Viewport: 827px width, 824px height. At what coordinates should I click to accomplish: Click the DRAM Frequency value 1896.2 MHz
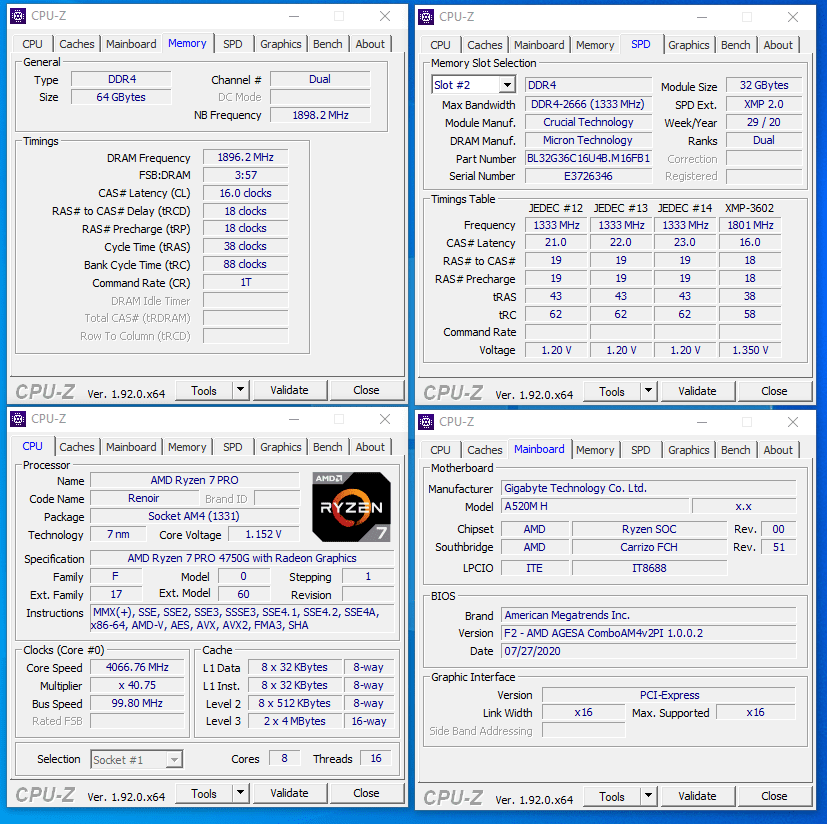click(x=246, y=157)
